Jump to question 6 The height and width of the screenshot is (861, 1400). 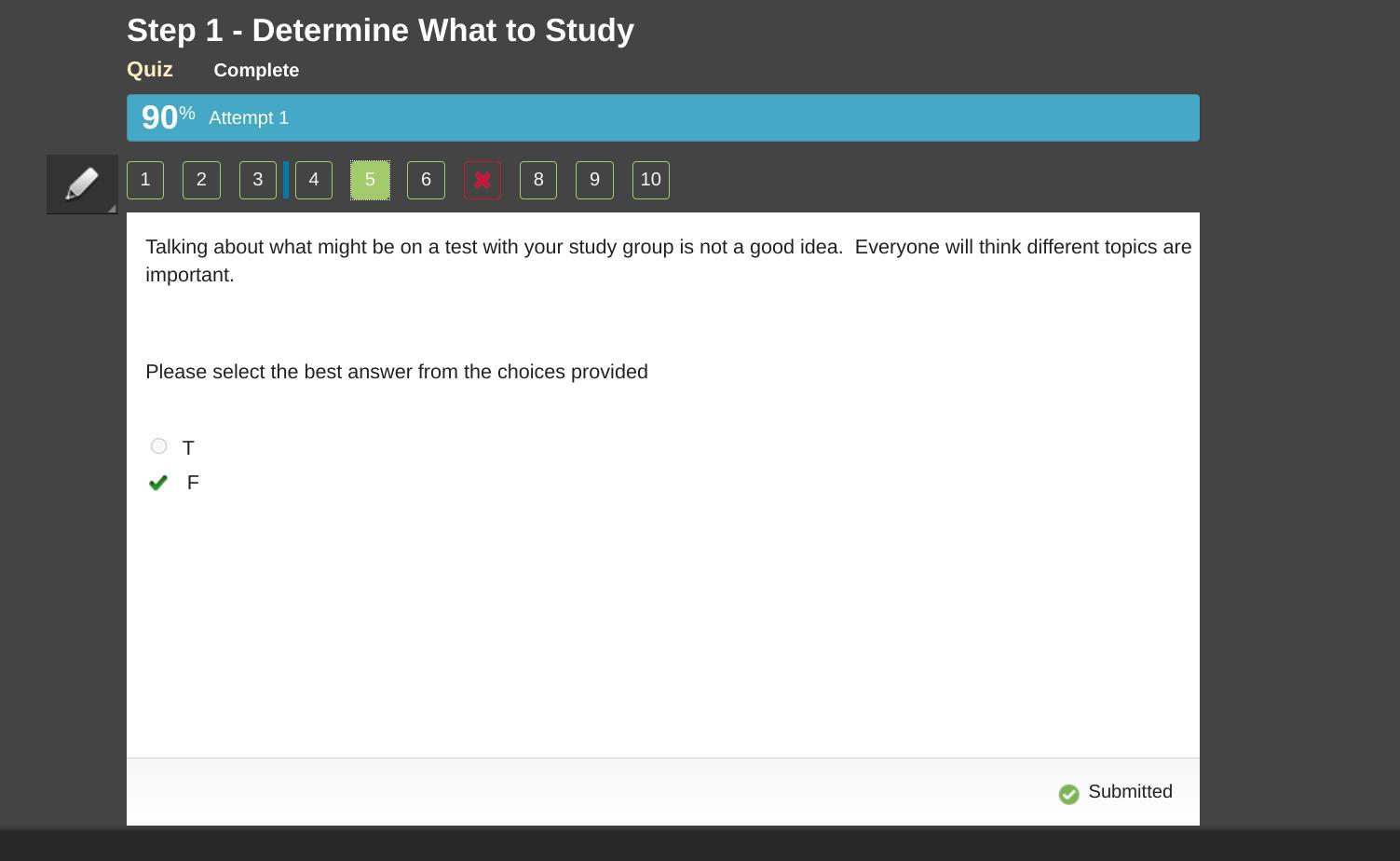426,180
